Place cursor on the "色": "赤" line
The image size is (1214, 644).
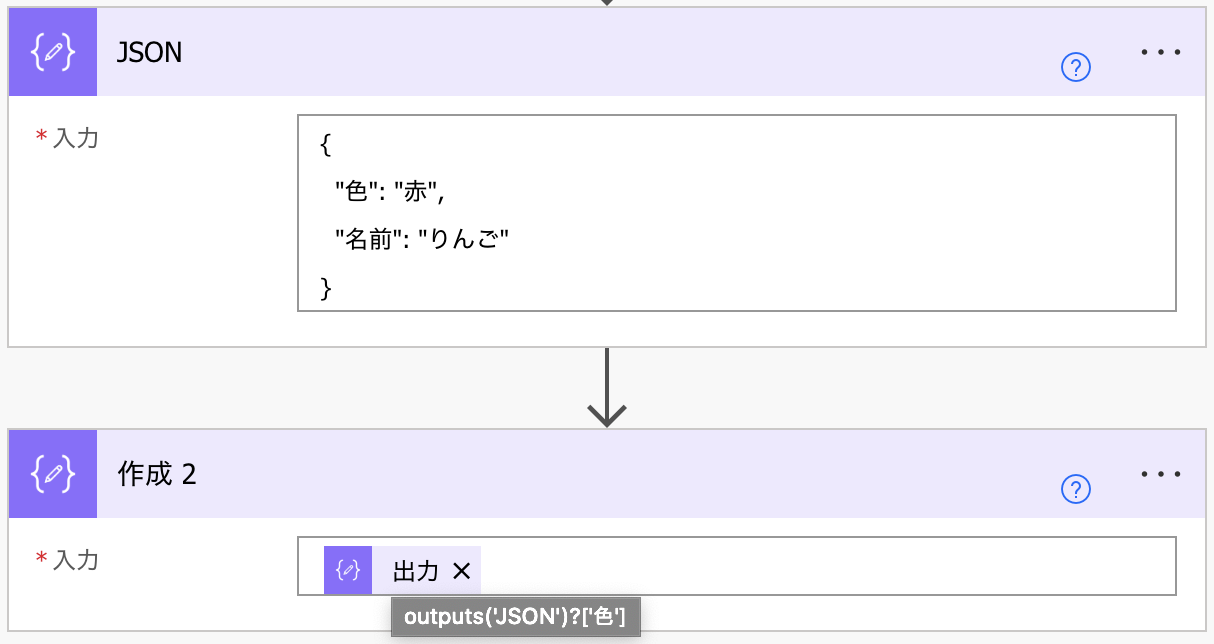click(390, 189)
